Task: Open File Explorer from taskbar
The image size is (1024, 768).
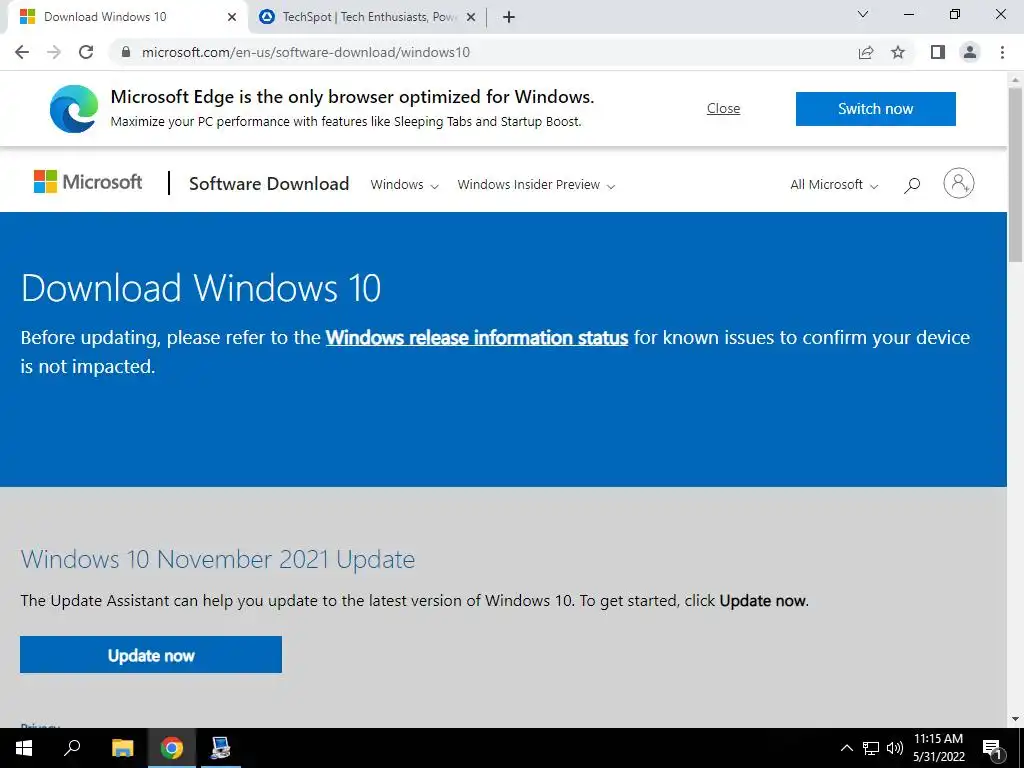Action: 122,748
